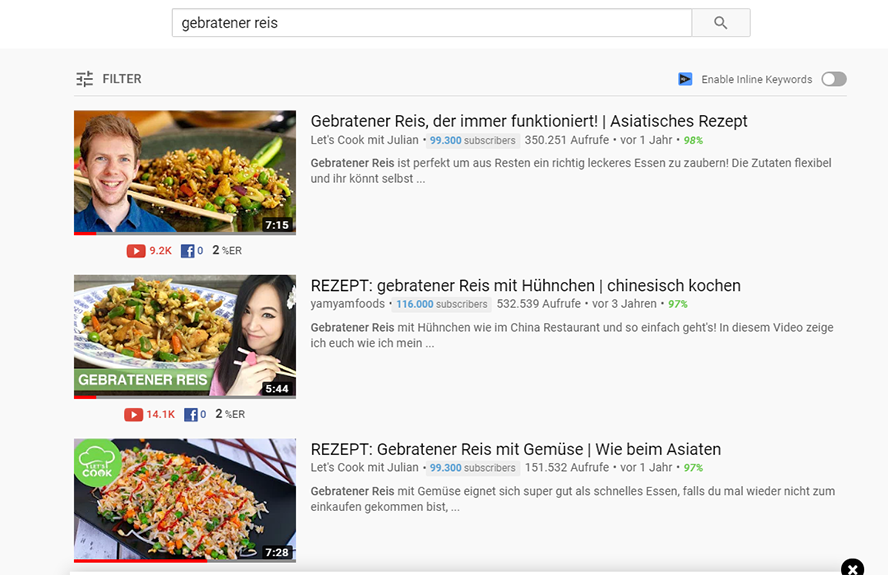Viewport: 888px width, 575px height.
Task: Click the '2 %ER' engagement stat under first video
Action: 227,250
